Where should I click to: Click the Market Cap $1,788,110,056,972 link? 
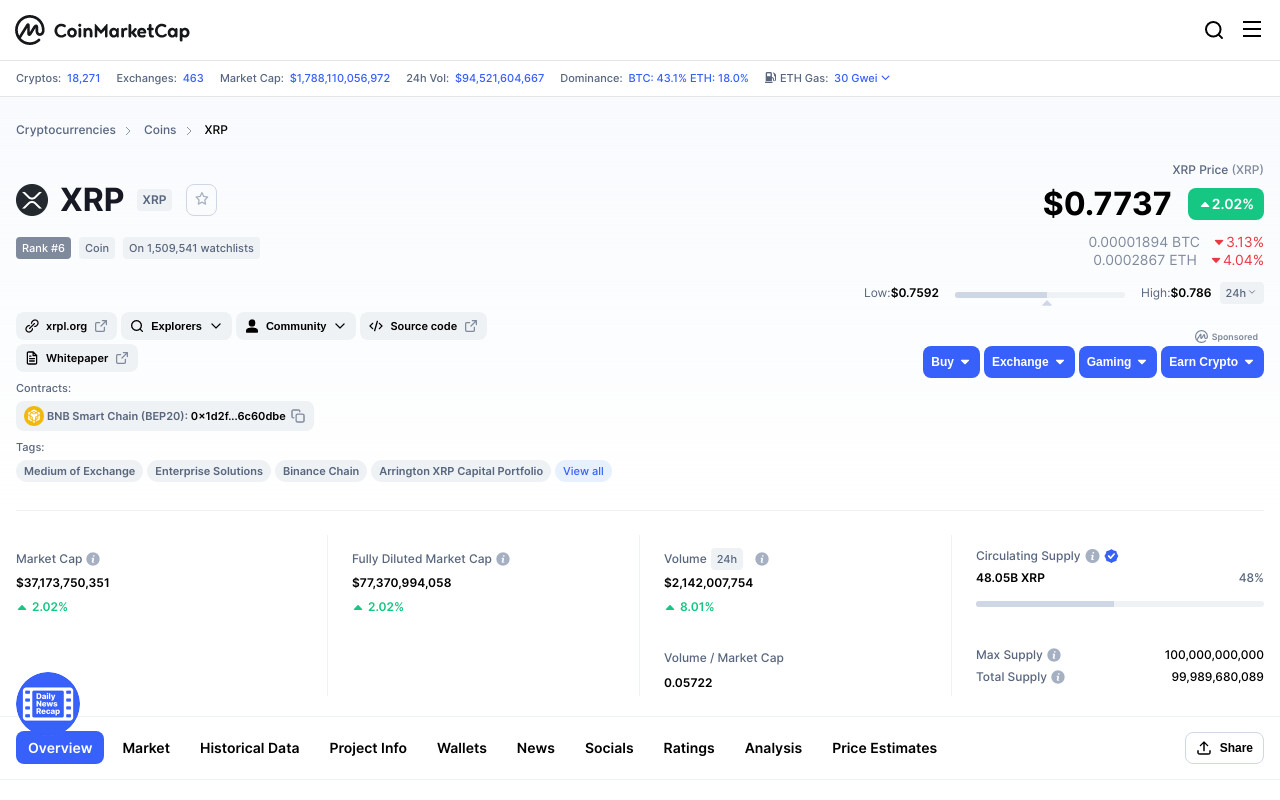340,78
